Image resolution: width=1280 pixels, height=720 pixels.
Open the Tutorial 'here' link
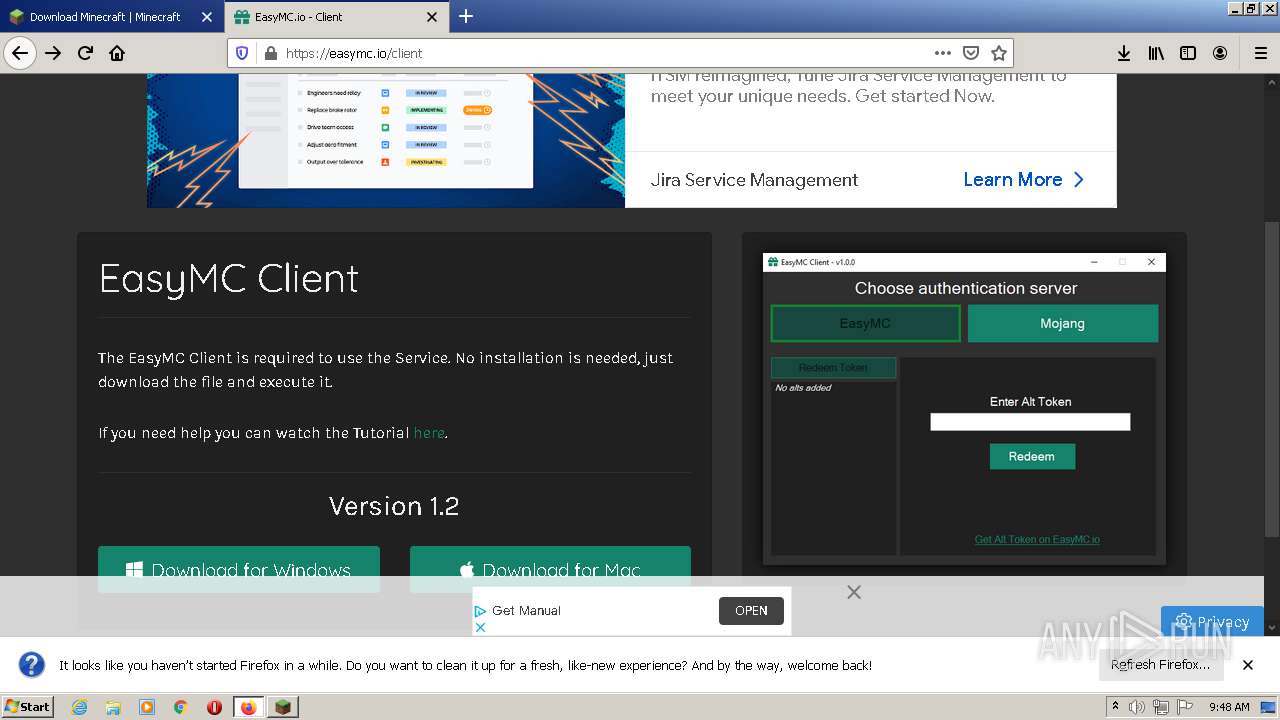(429, 433)
